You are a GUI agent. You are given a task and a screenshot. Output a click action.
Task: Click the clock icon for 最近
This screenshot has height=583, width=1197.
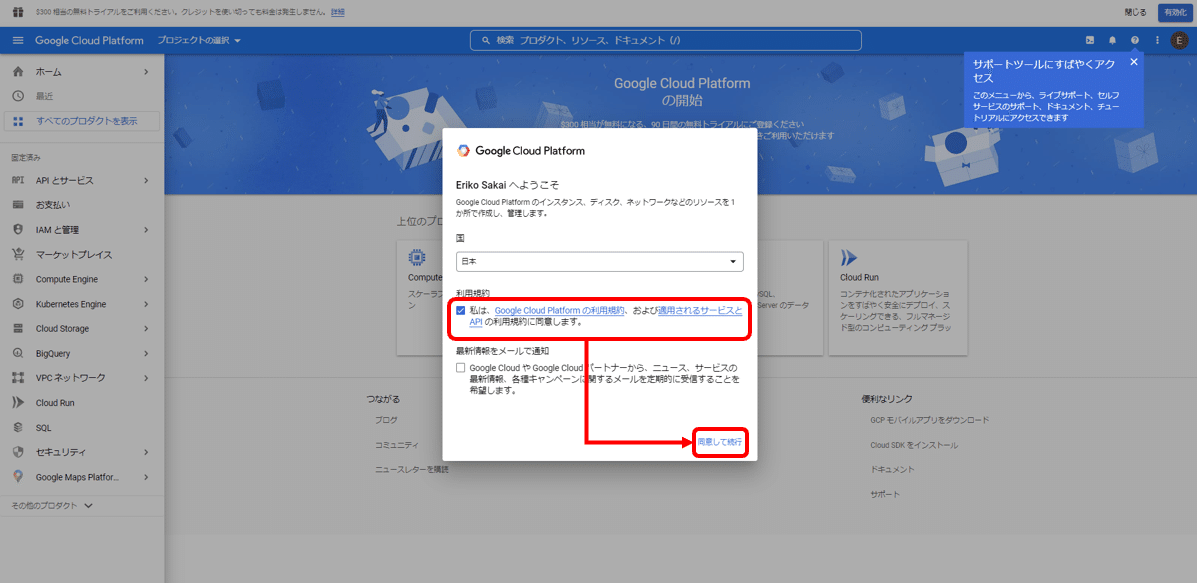click(18, 96)
